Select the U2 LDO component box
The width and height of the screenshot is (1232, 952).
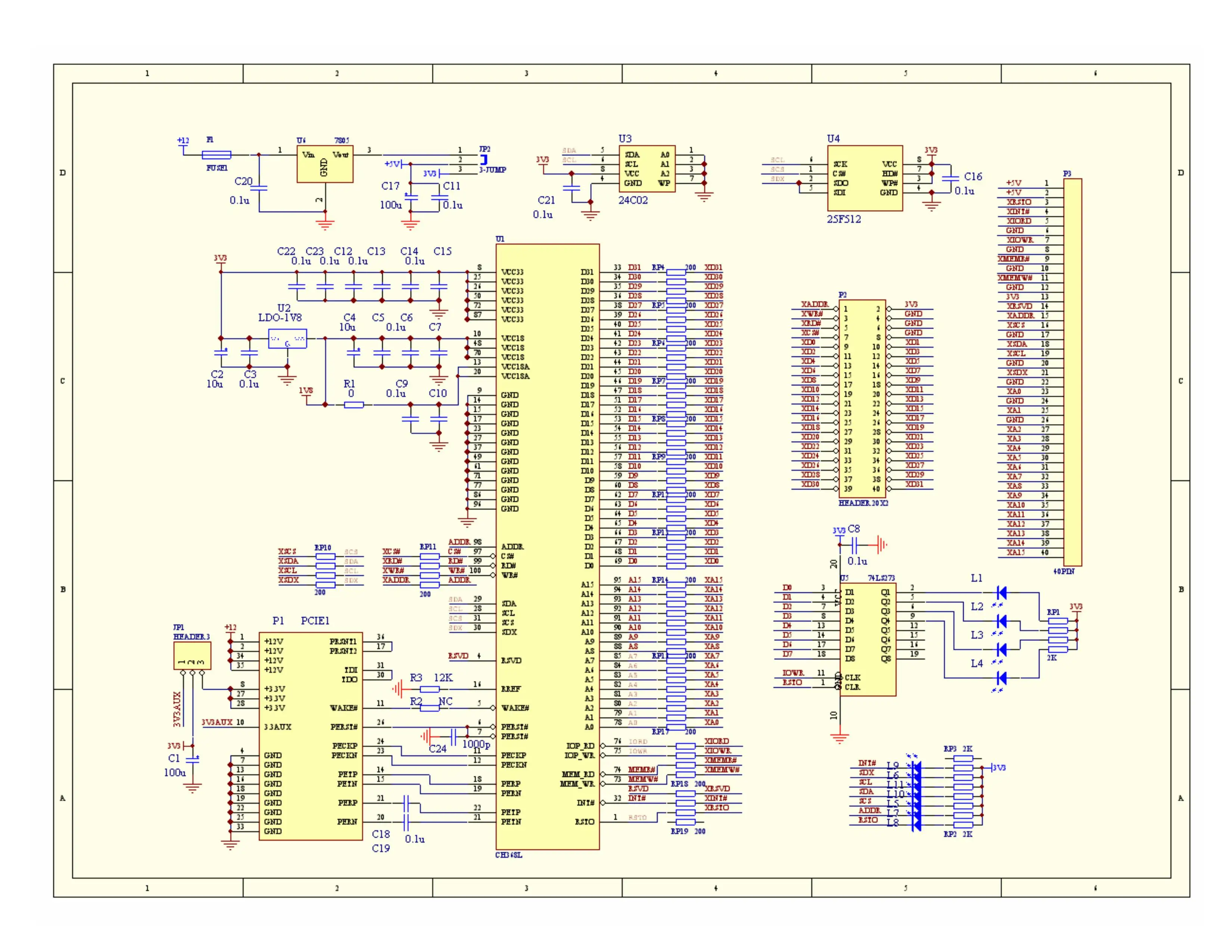point(288,338)
